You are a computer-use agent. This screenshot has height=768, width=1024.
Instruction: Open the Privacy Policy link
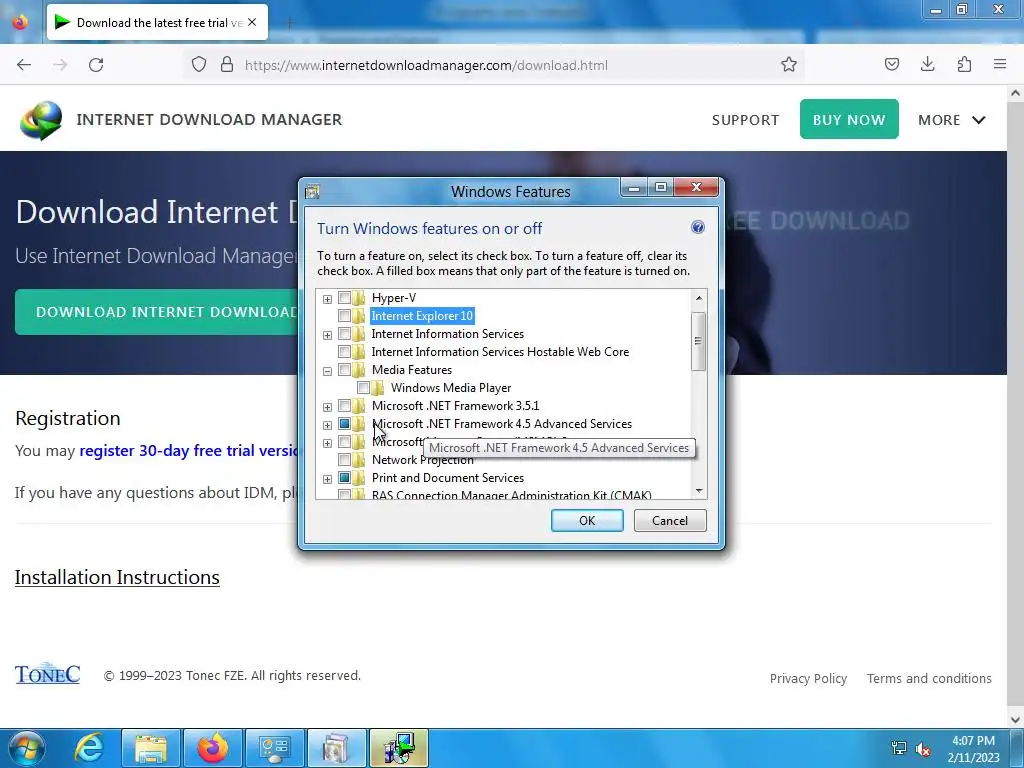click(808, 679)
